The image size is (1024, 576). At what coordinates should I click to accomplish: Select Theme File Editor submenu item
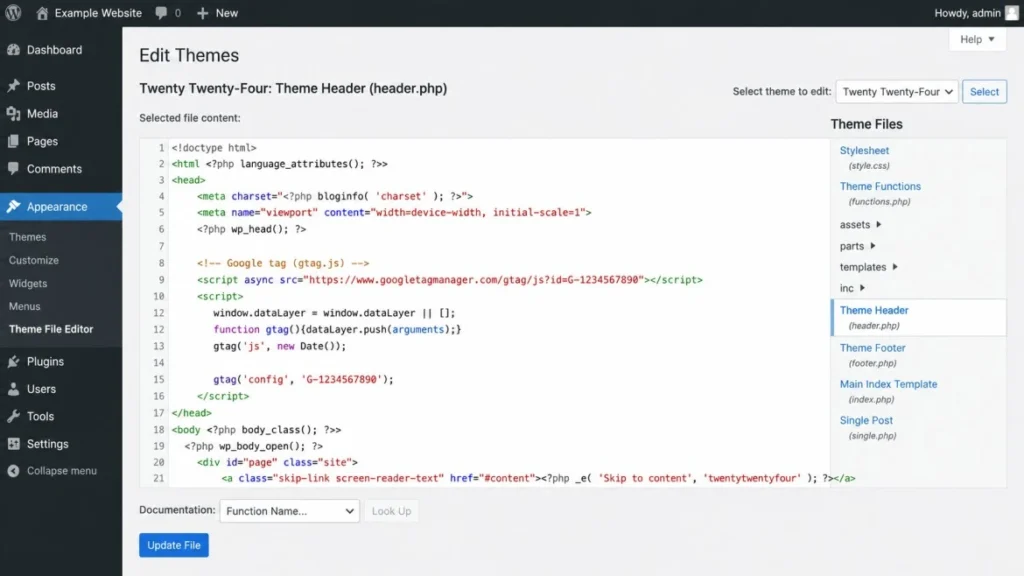point(51,329)
